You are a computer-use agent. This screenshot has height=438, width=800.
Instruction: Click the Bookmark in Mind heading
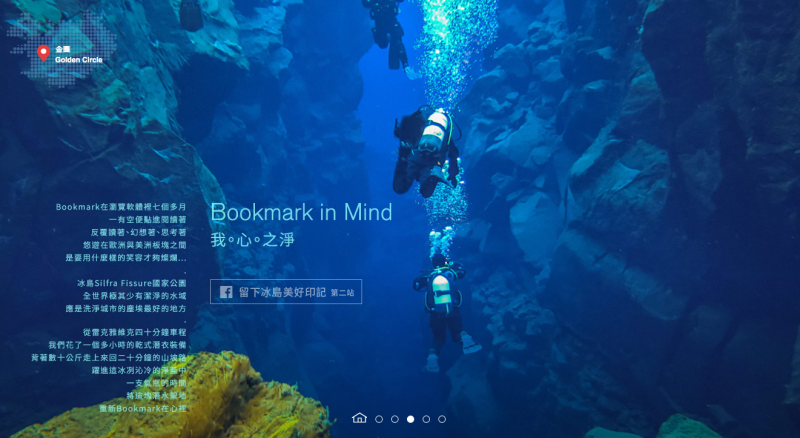301,212
